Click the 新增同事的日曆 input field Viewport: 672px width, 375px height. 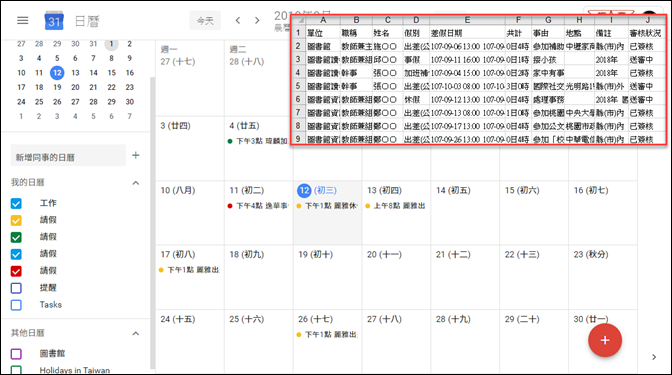[x=68, y=156]
